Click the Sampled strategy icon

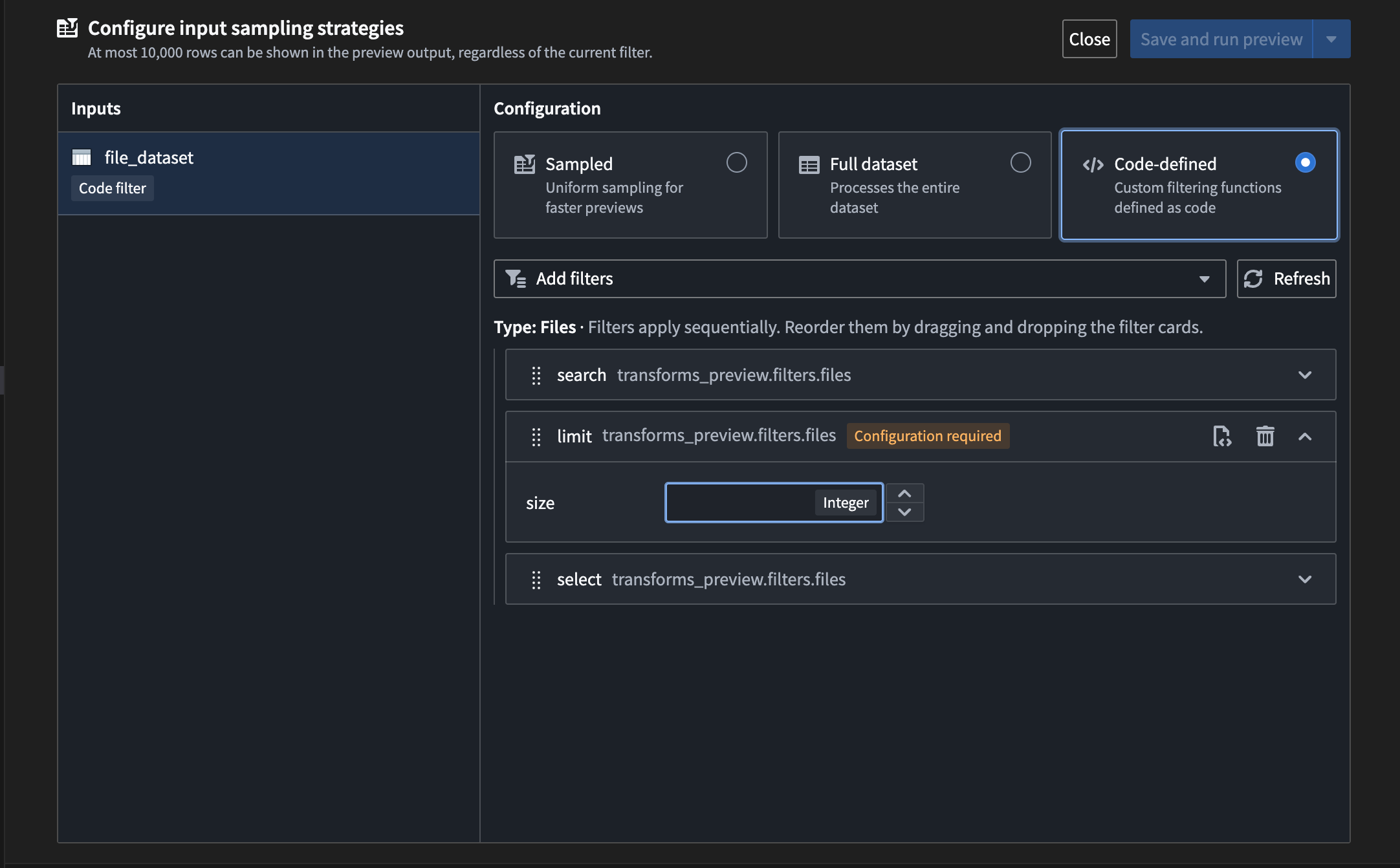pyautogui.click(x=525, y=164)
